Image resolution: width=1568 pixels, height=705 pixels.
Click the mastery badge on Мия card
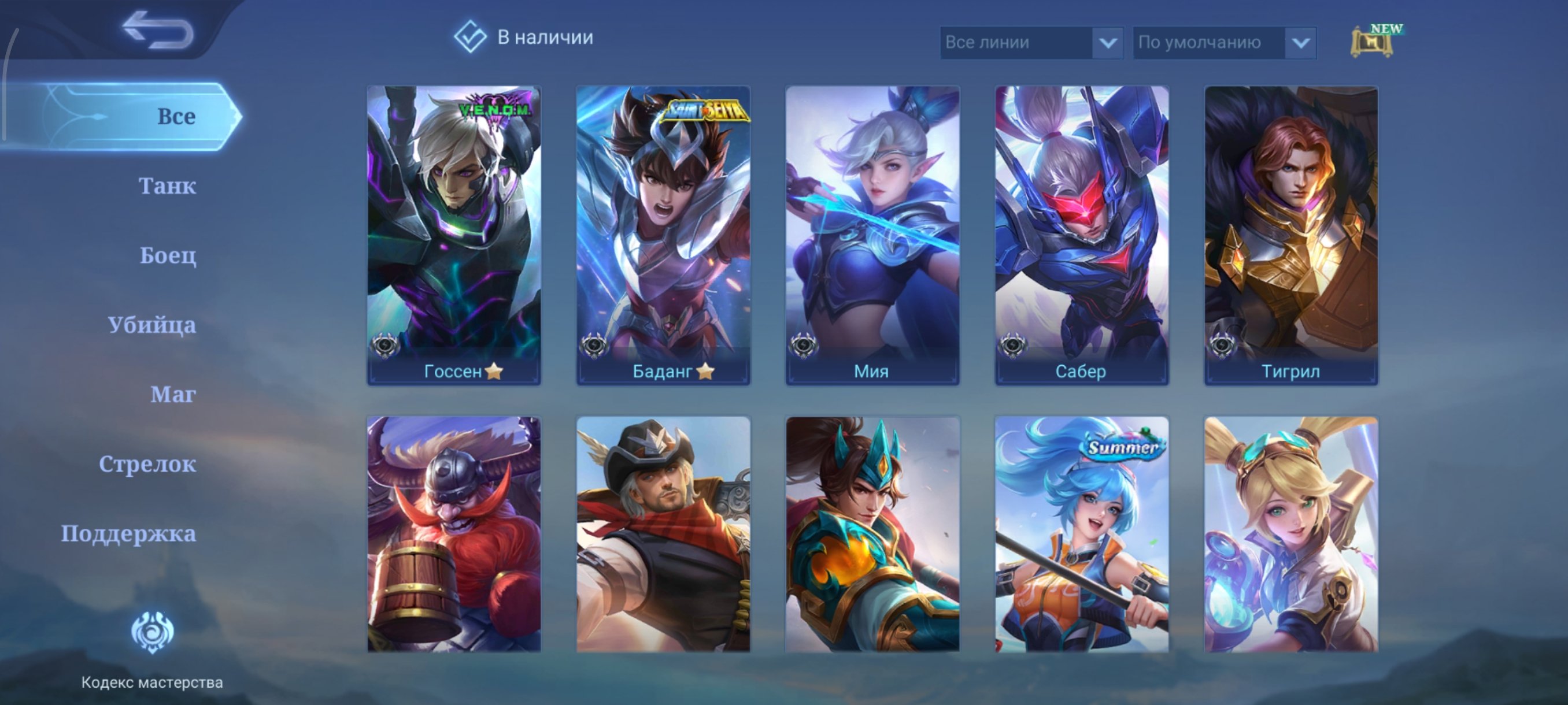tap(804, 346)
